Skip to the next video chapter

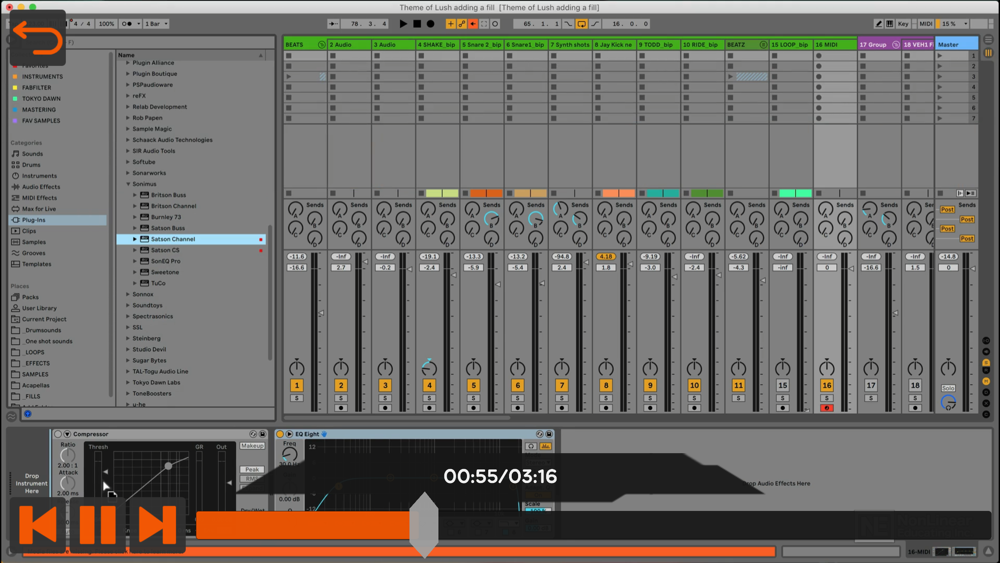point(158,525)
